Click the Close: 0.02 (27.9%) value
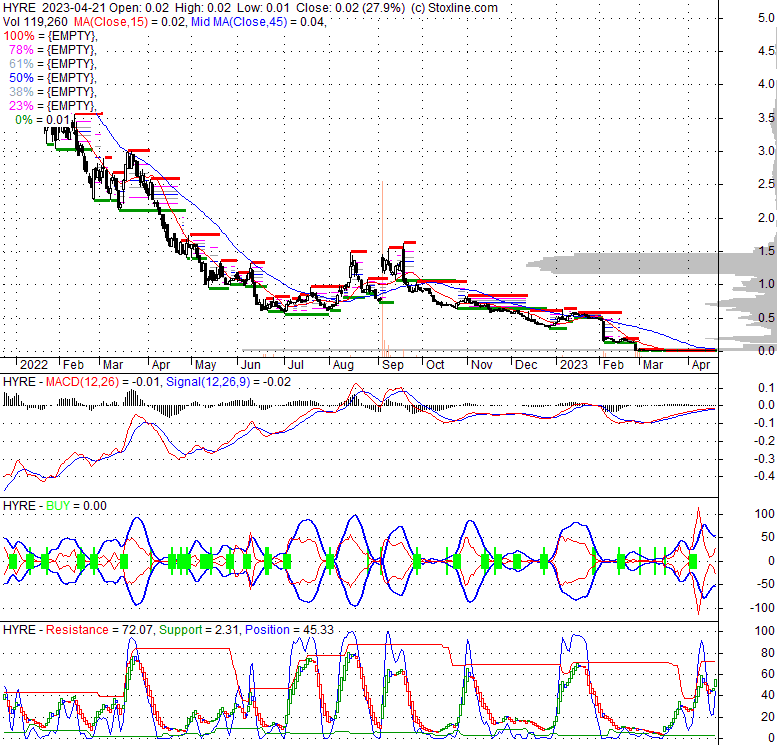Image resolution: width=778 pixels, height=746 pixels. 350,7
